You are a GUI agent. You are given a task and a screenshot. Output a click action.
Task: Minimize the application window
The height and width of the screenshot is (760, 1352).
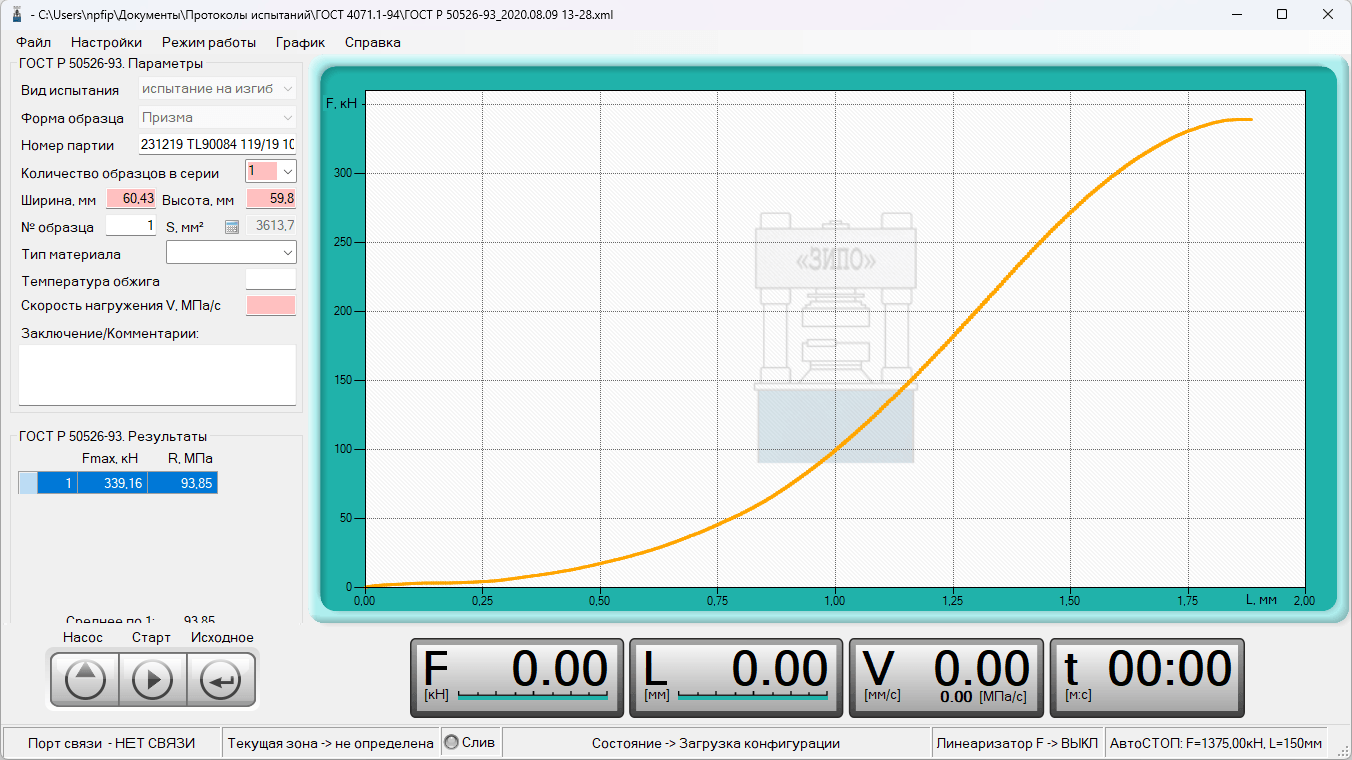1237,15
